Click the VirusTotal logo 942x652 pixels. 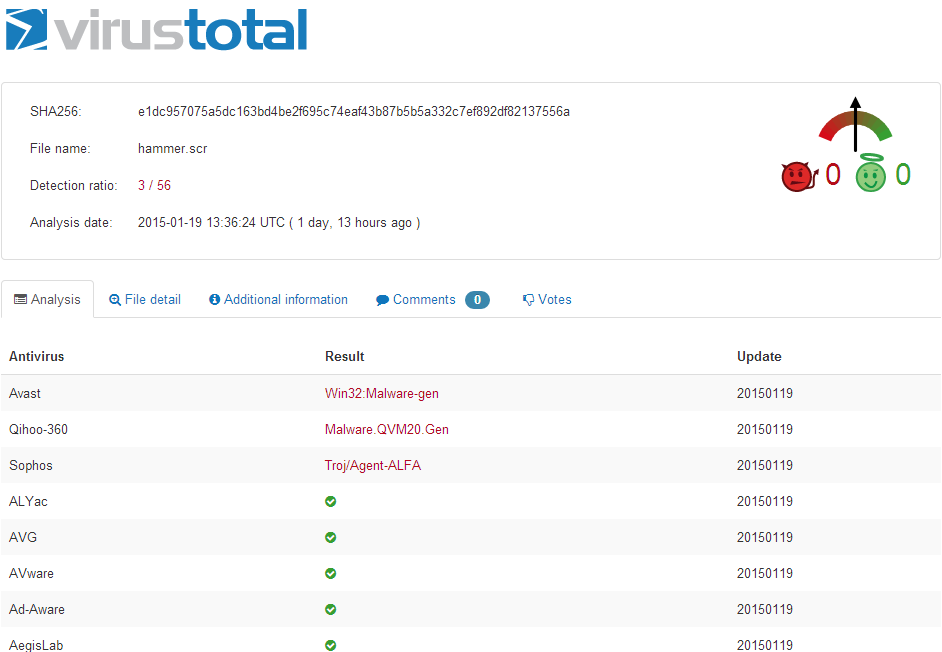tap(156, 29)
